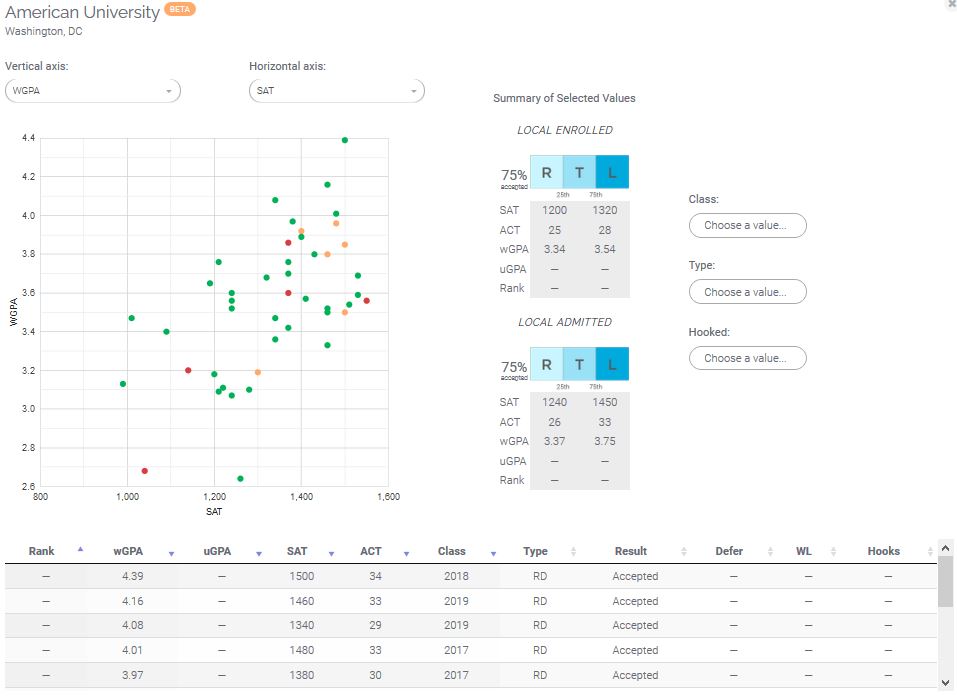Click Local Enrolled wGPA value "3.54"
957x698 pixels.
pyautogui.click(x=605, y=249)
